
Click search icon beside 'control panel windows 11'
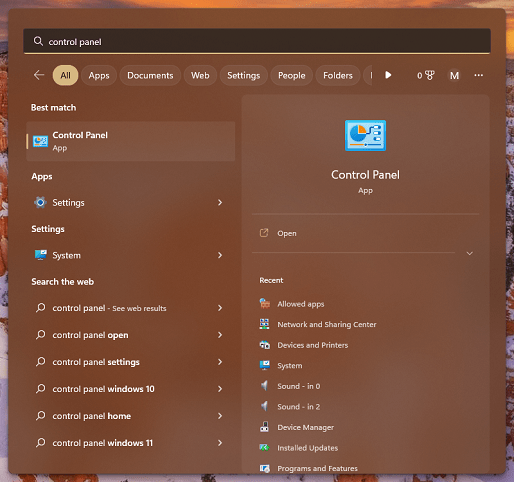(41, 442)
